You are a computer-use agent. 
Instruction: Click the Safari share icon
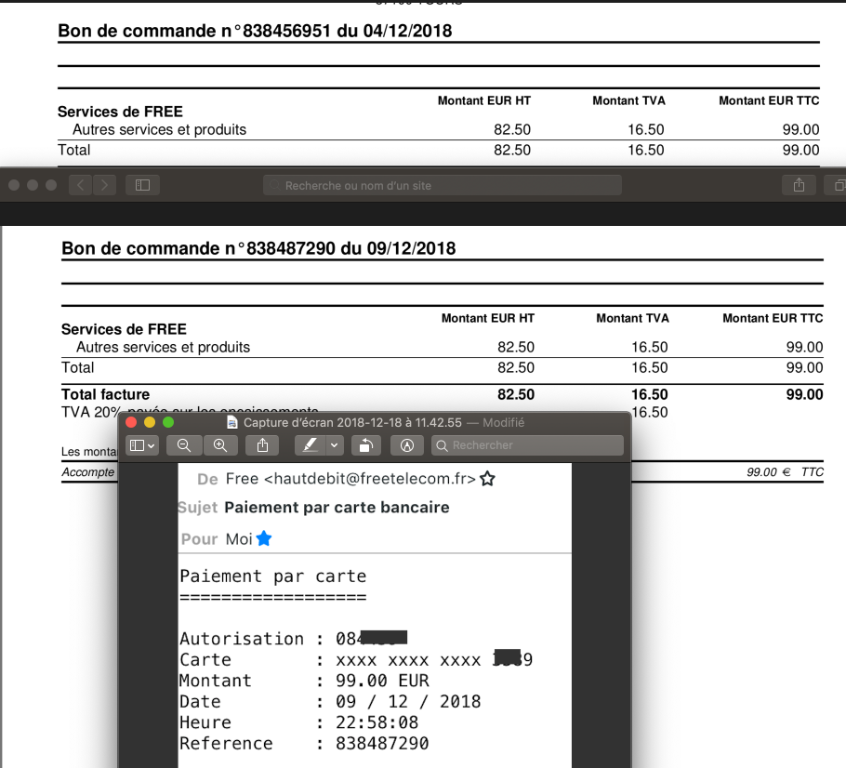click(799, 185)
